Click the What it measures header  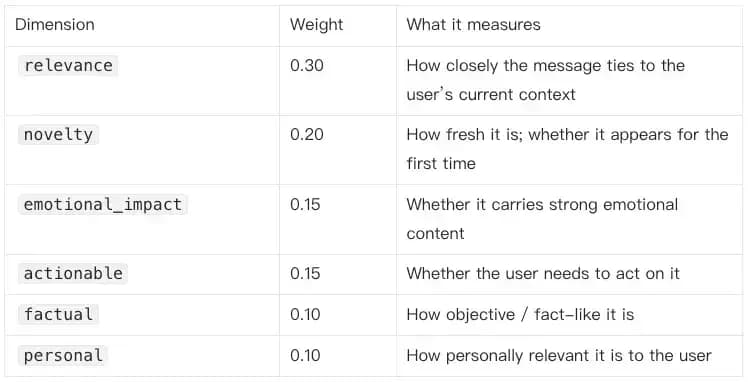pos(473,25)
